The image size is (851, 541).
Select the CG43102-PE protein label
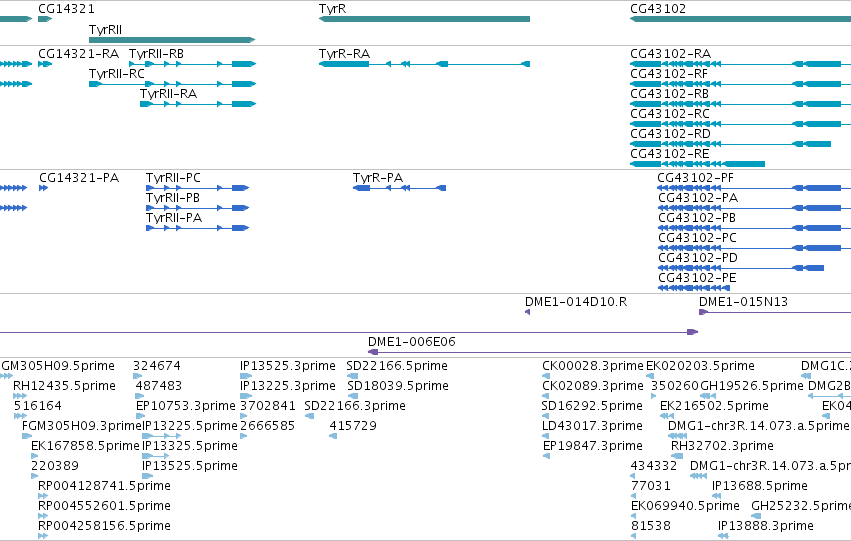click(x=697, y=278)
